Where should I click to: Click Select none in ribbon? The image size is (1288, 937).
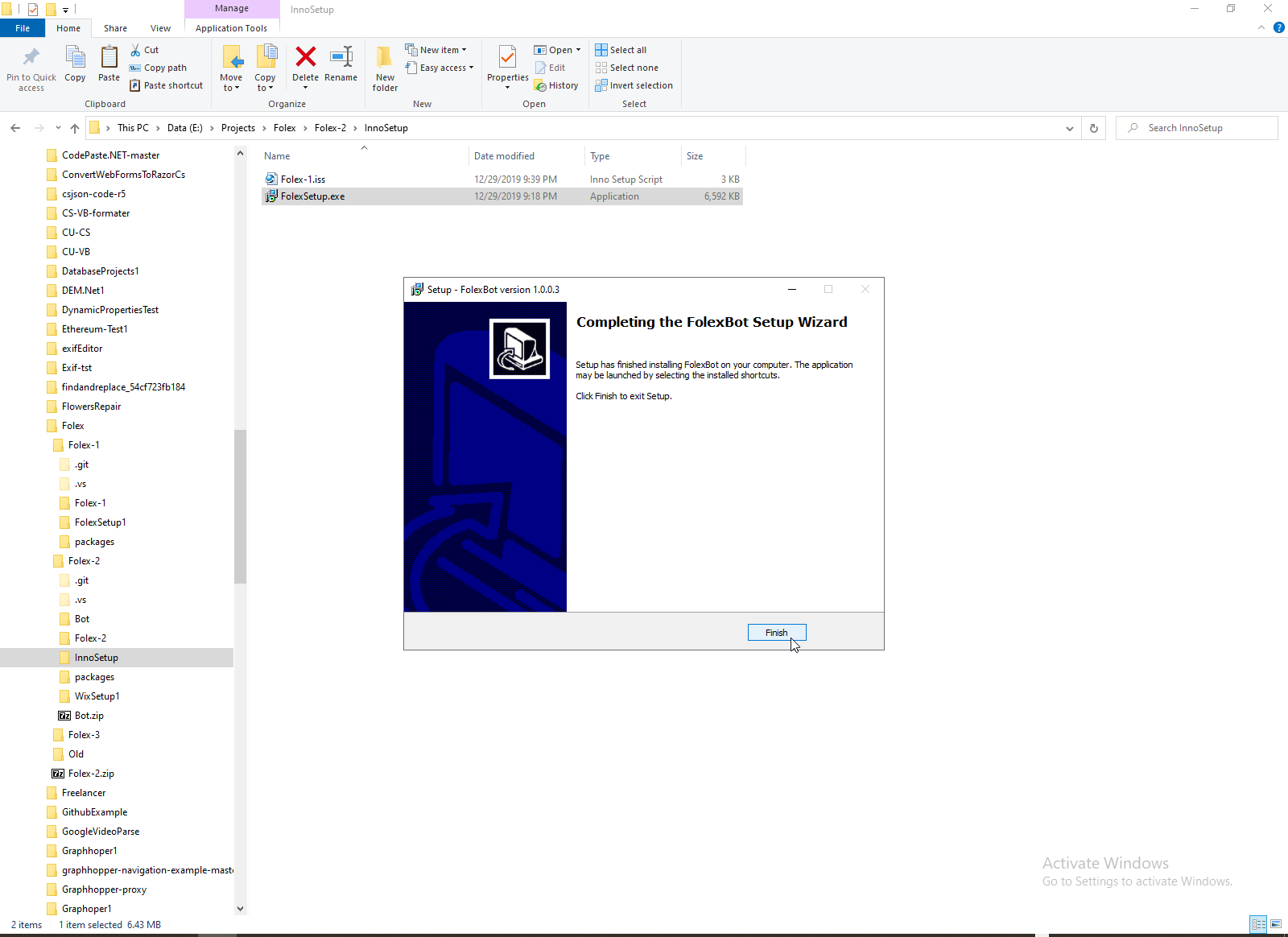[627, 68]
